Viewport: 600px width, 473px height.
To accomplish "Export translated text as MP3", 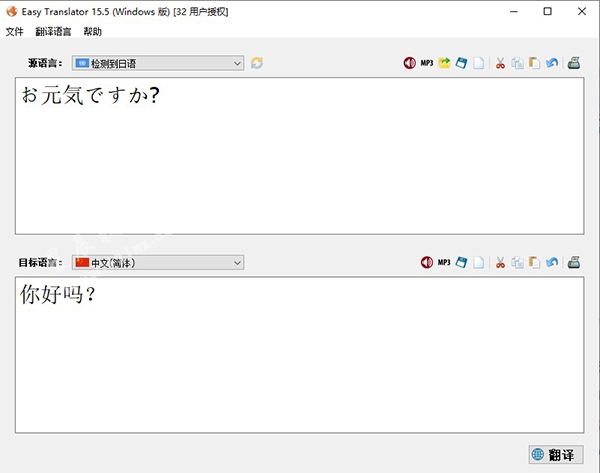I will pyautogui.click(x=444, y=262).
